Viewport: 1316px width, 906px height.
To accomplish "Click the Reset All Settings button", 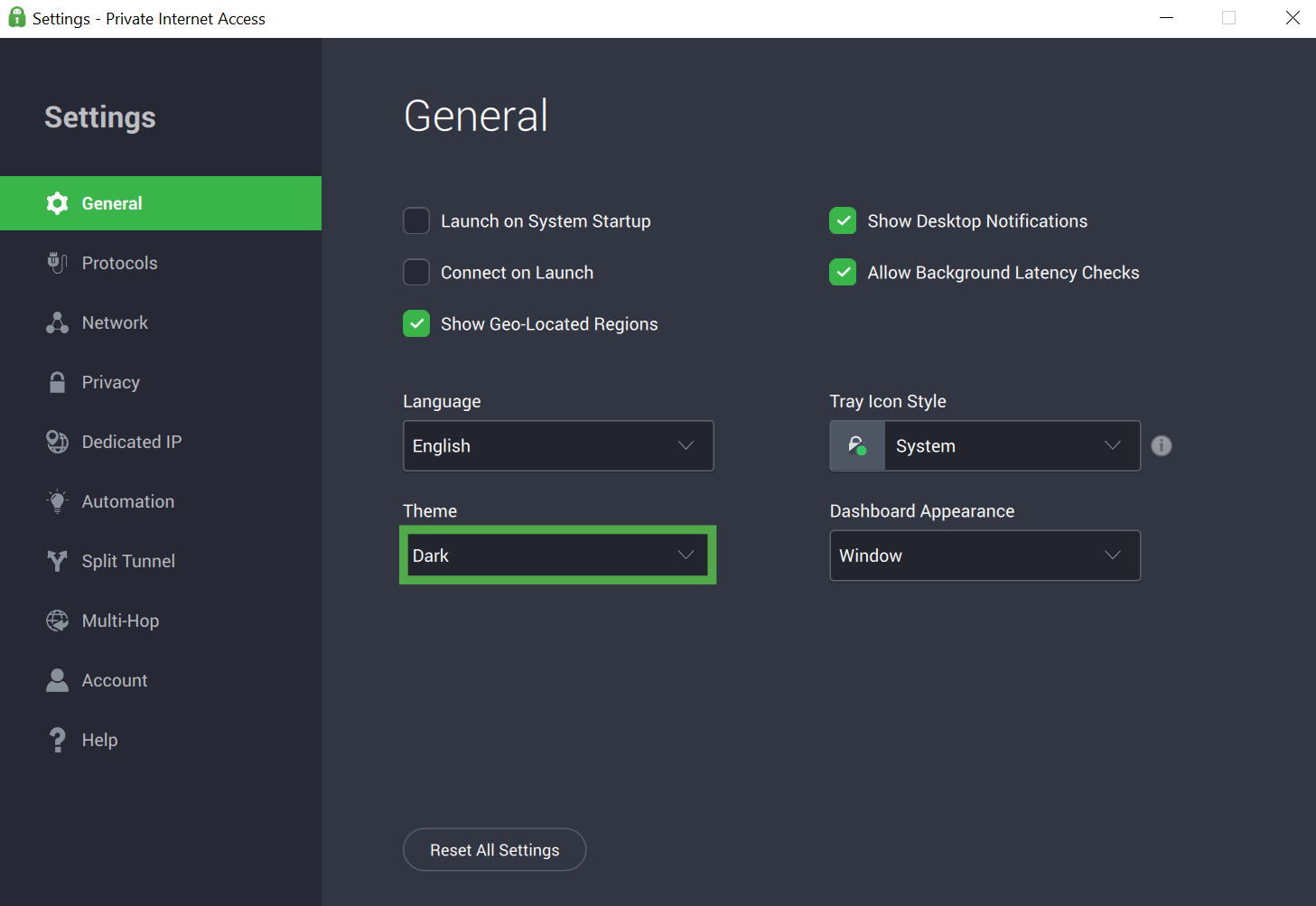I will [x=495, y=850].
